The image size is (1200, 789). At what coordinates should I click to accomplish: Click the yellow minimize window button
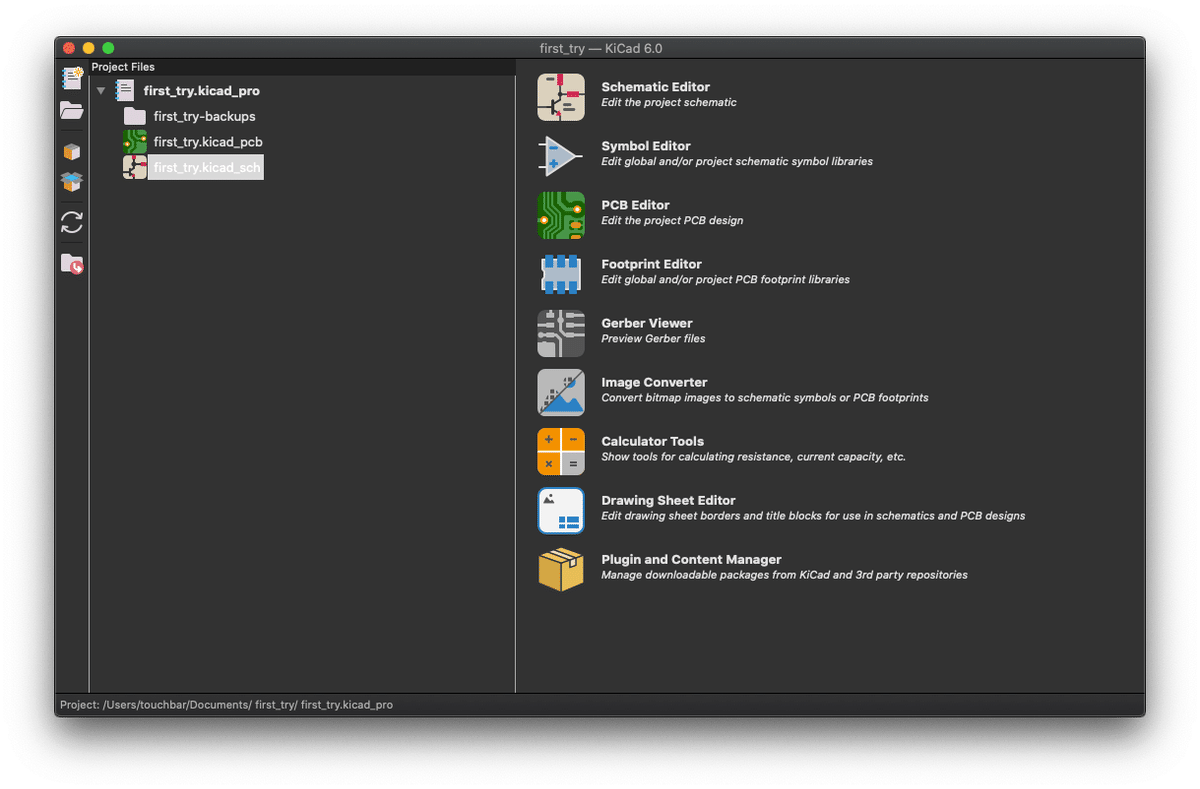(x=88, y=48)
